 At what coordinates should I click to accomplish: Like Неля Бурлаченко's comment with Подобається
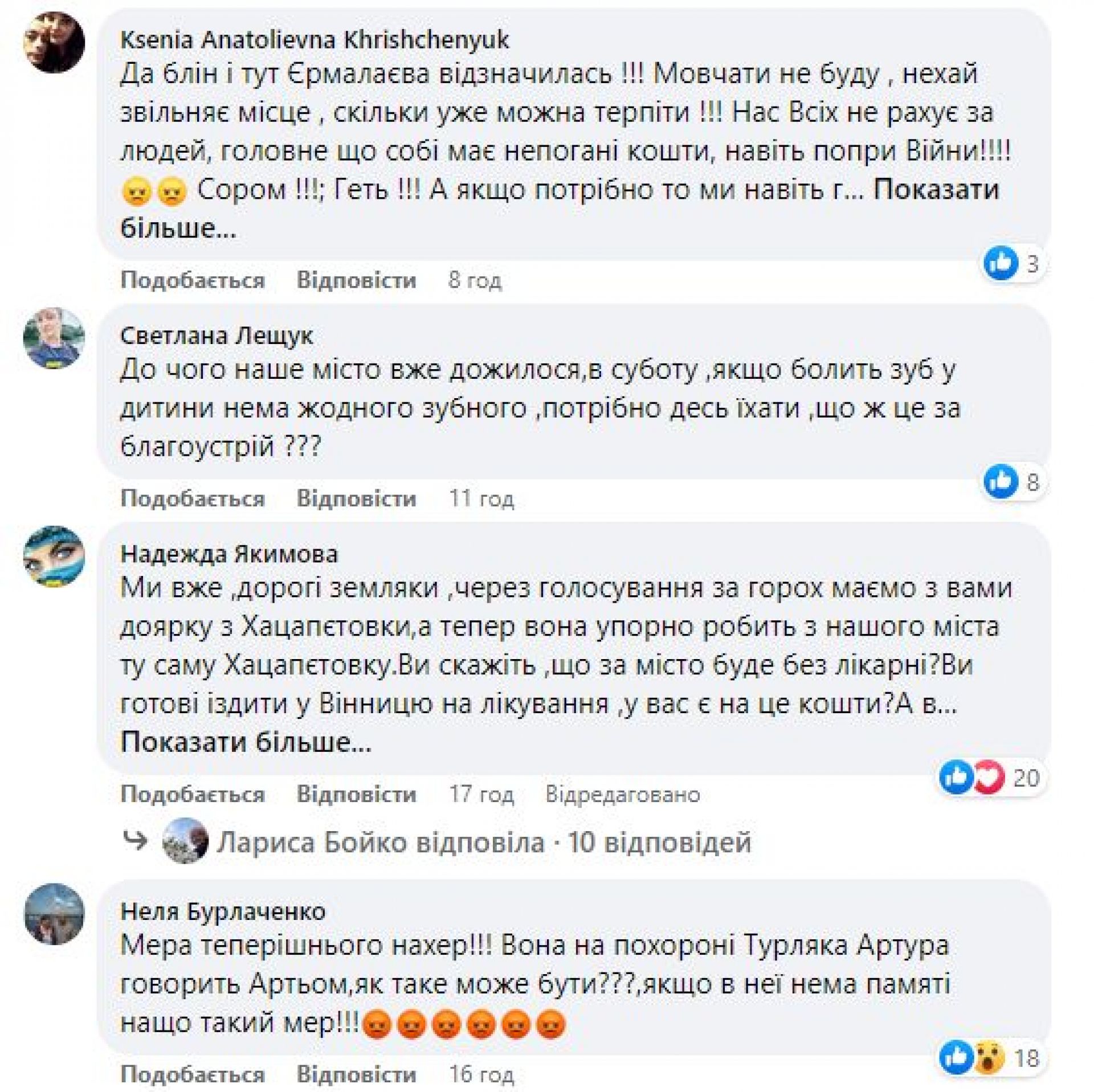(x=193, y=1075)
